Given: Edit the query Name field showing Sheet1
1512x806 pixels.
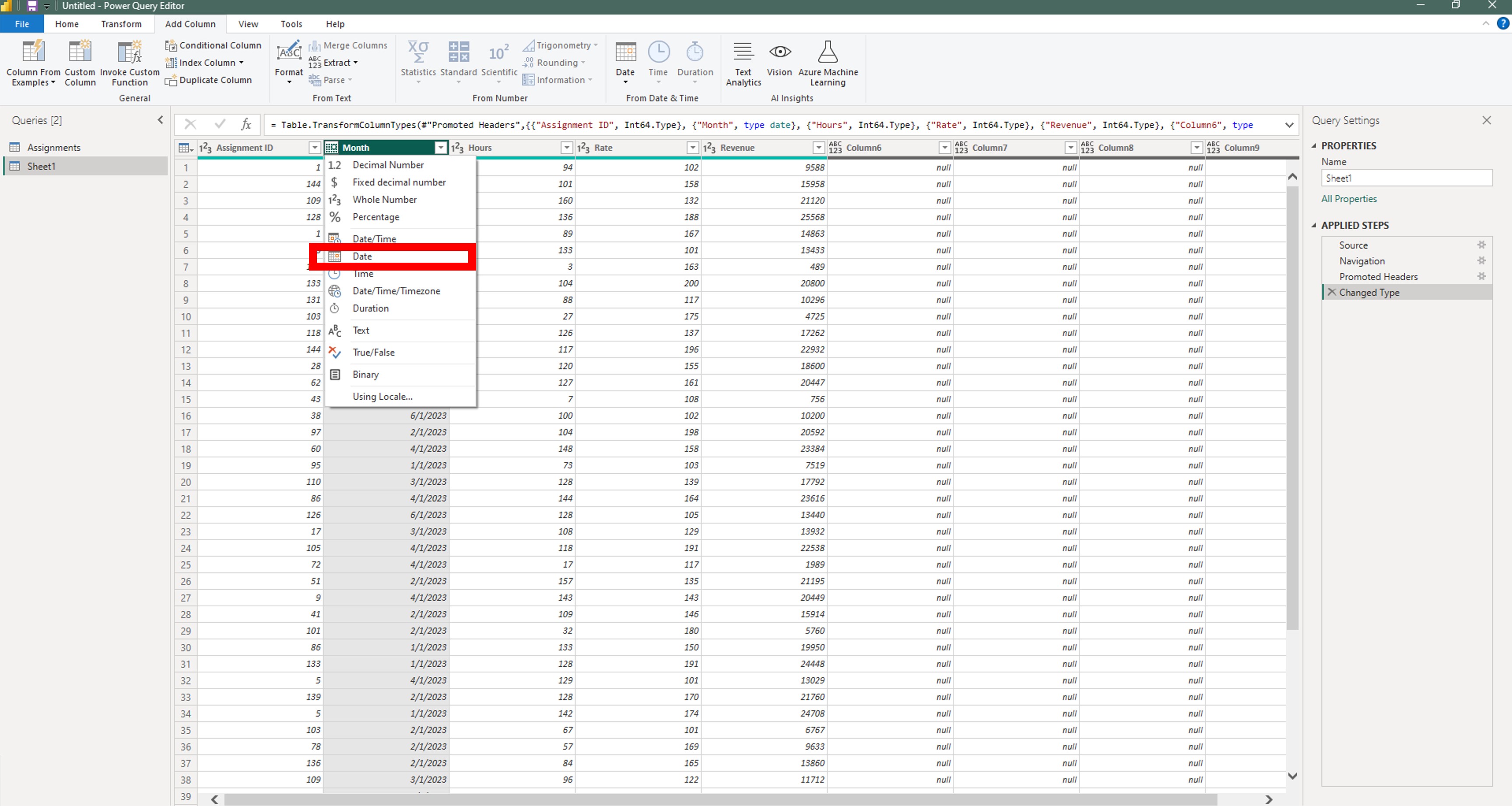Looking at the screenshot, I should [1407, 178].
